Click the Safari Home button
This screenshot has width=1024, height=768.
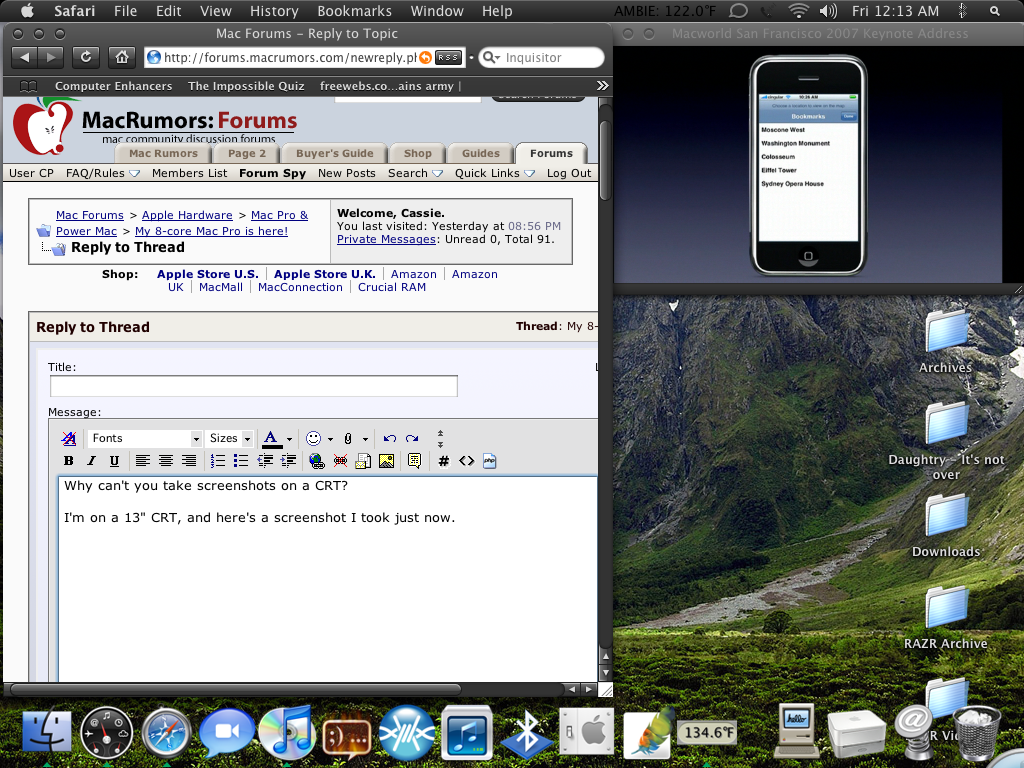[121, 57]
